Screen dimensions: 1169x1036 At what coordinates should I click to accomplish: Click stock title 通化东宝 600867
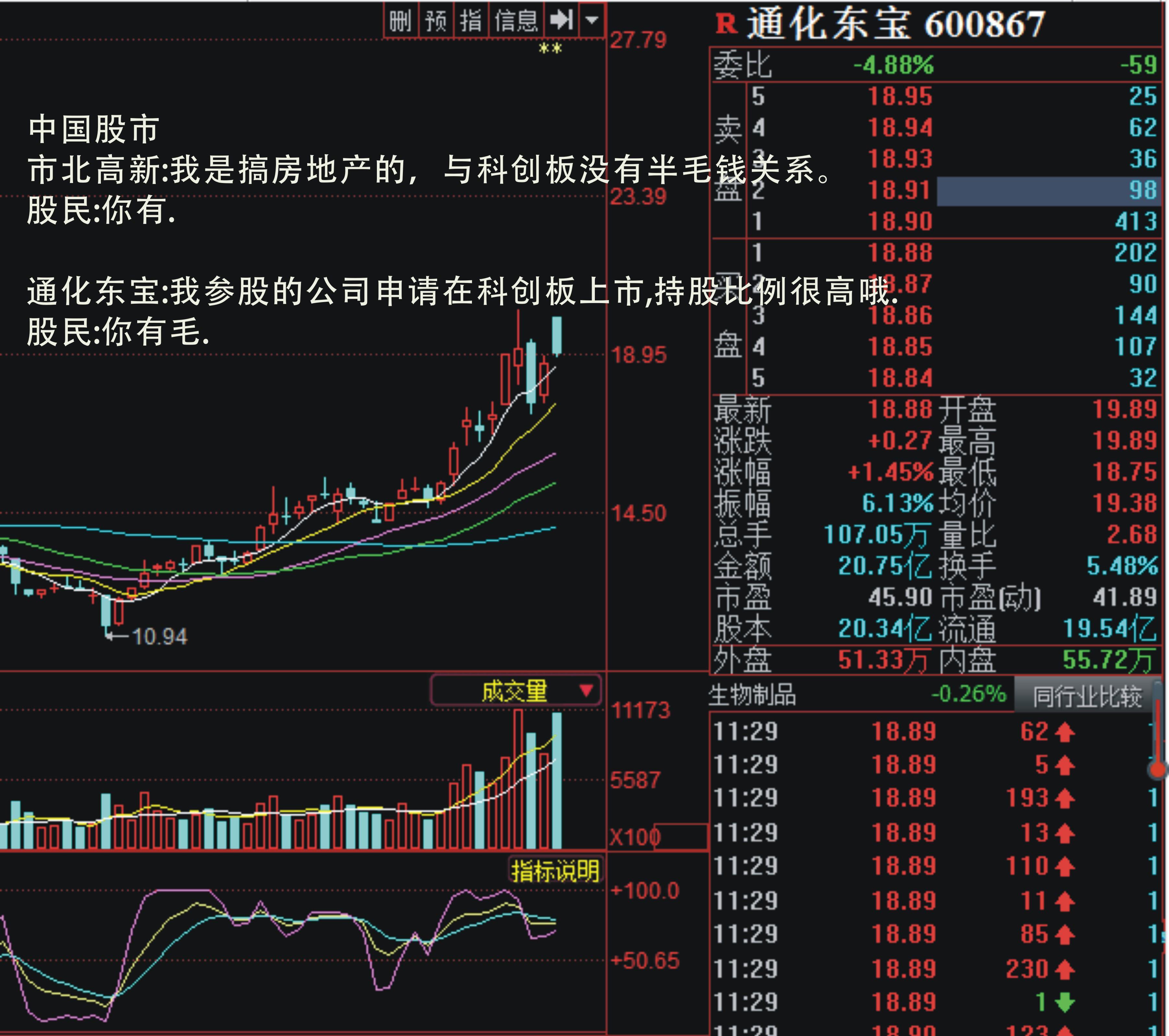(896, 24)
